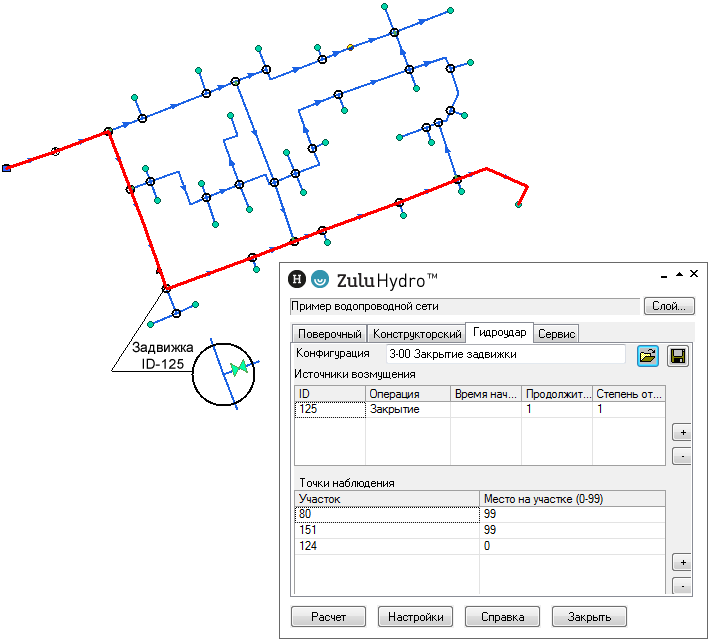
Task: Select the blue square source node on the map
Action: pos(6,169)
